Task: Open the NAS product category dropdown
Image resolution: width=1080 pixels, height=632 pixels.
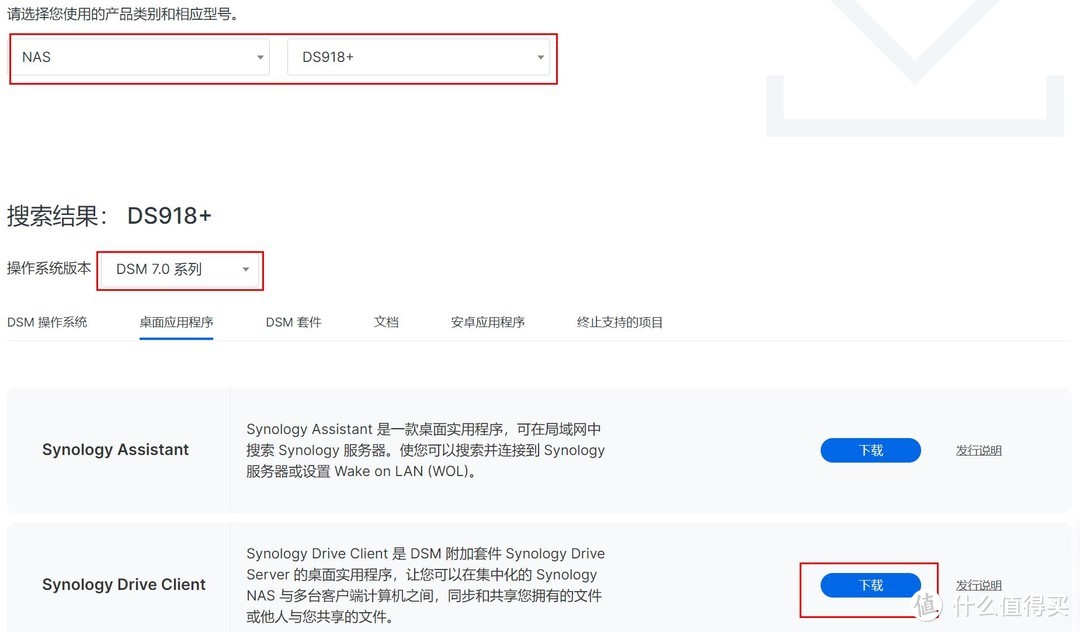Action: click(x=141, y=57)
